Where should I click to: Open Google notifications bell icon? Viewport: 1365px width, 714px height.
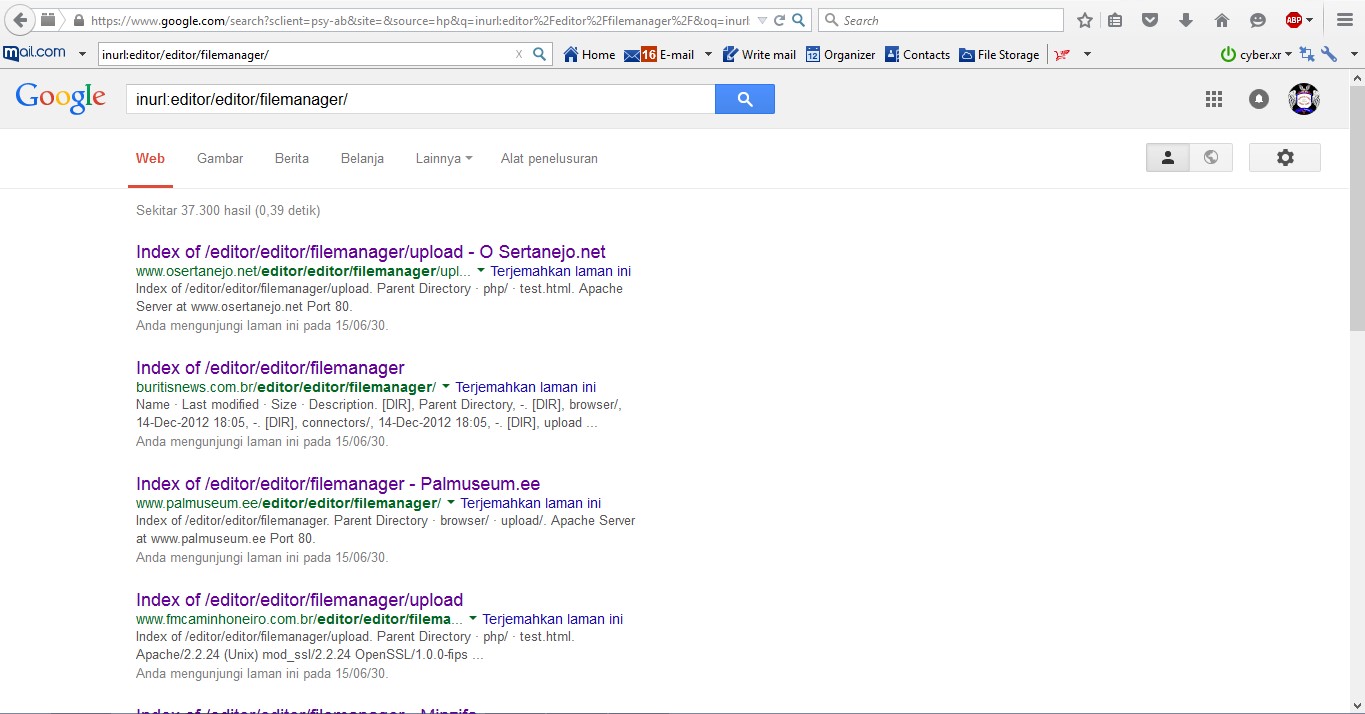[1259, 99]
